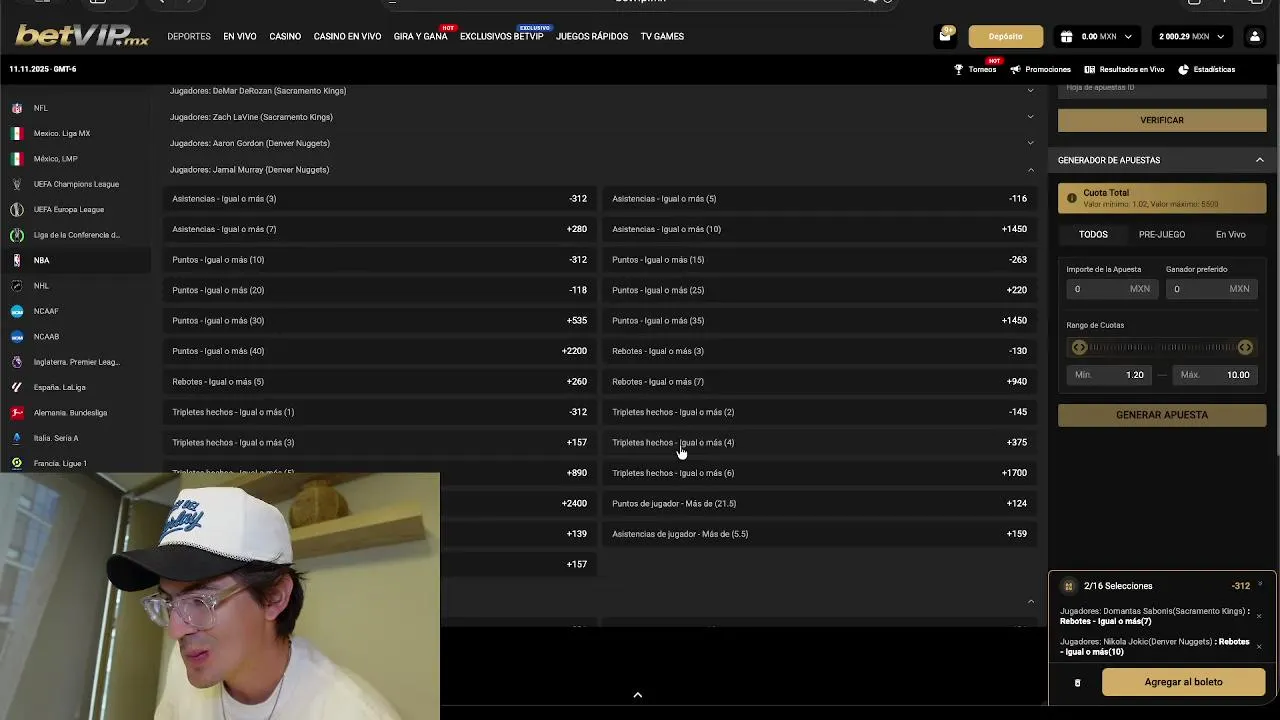Delete all selections with trash icon

pyautogui.click(x=1077, y=683)
